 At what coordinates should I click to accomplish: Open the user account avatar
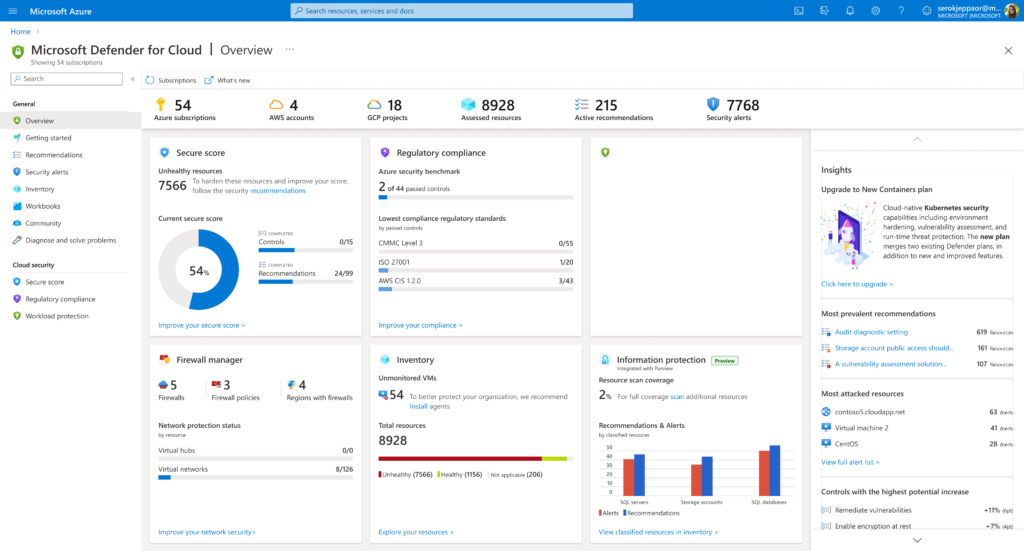(x=1011, y=10)
